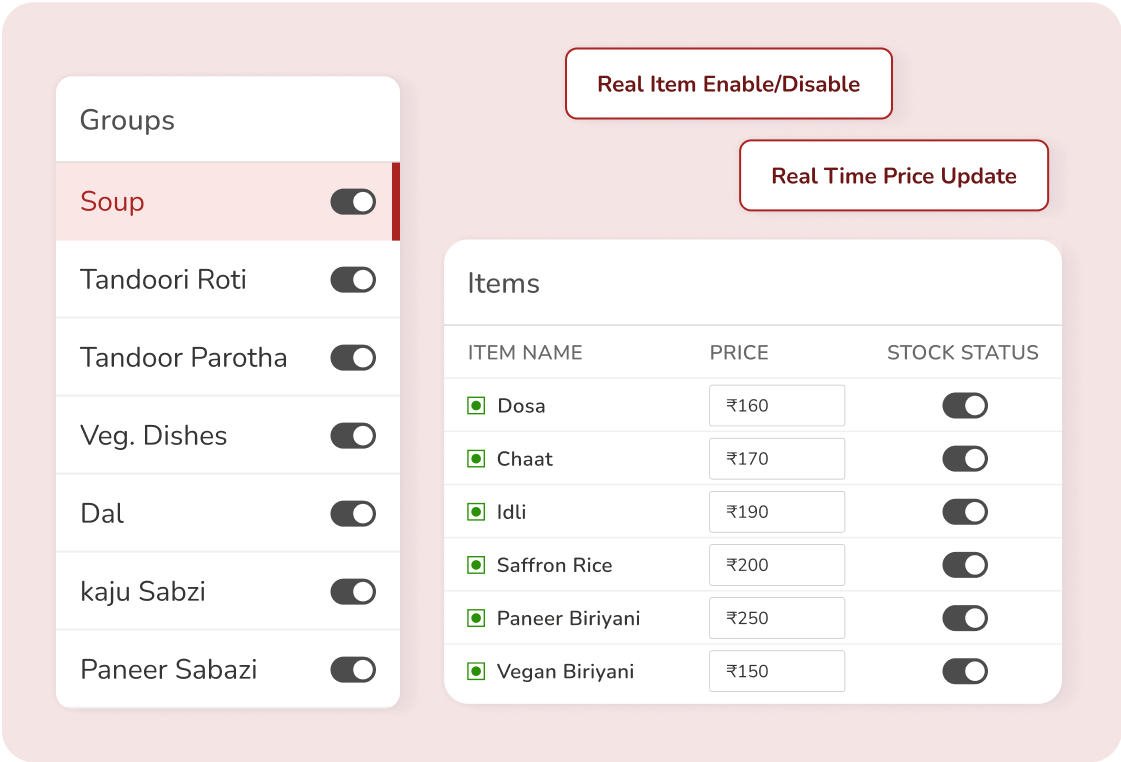Click the Real Time Price Update button
This screenshot has width=1121, height=762.
tap(893, 176)
